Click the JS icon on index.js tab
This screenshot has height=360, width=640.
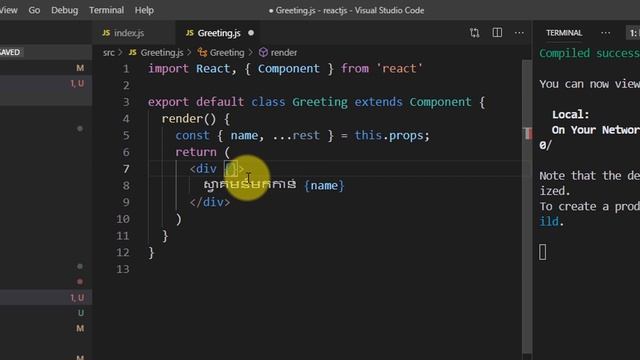(x=106, y=33)
